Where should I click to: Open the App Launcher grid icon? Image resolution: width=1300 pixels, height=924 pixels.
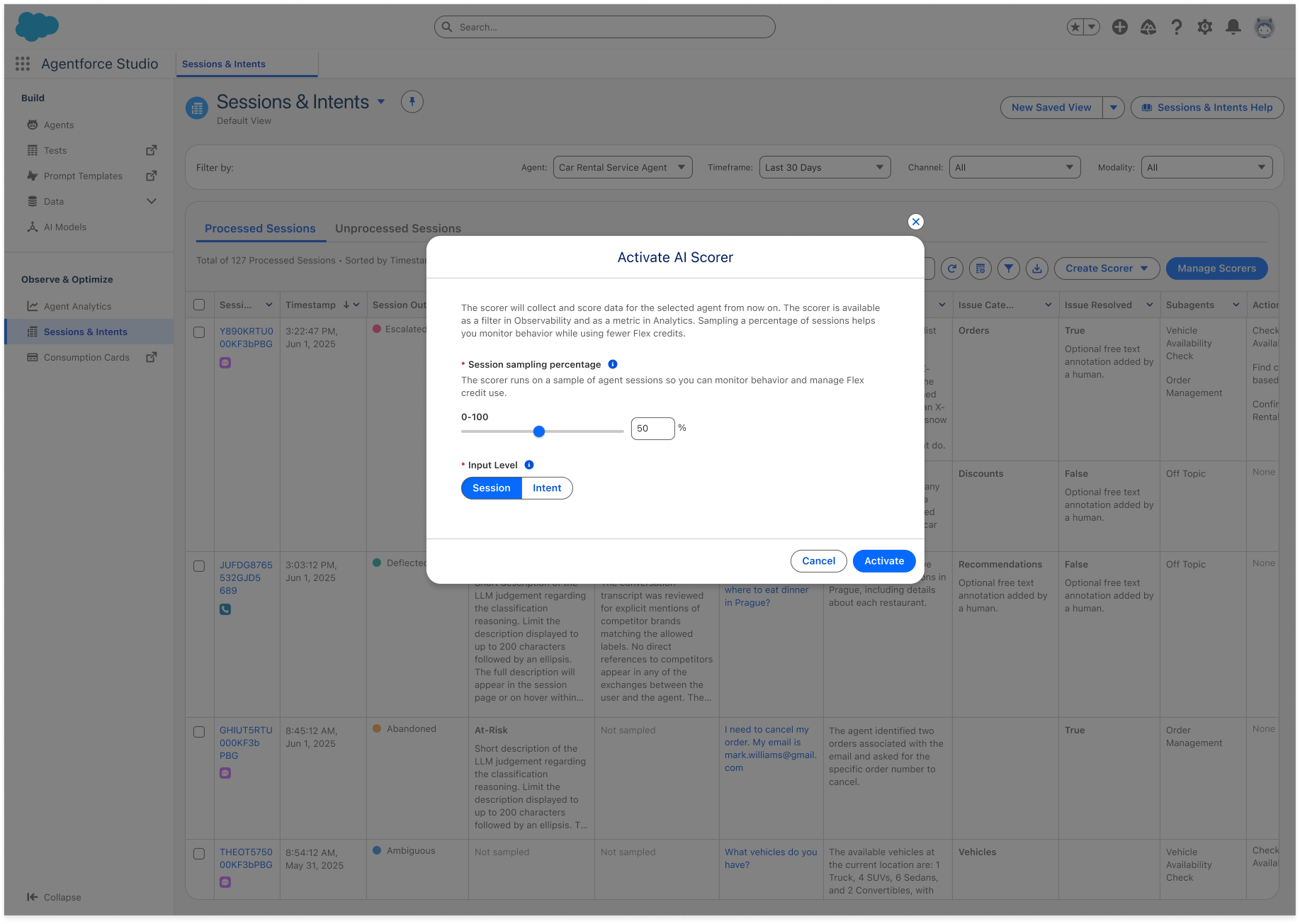coord(23,64)
